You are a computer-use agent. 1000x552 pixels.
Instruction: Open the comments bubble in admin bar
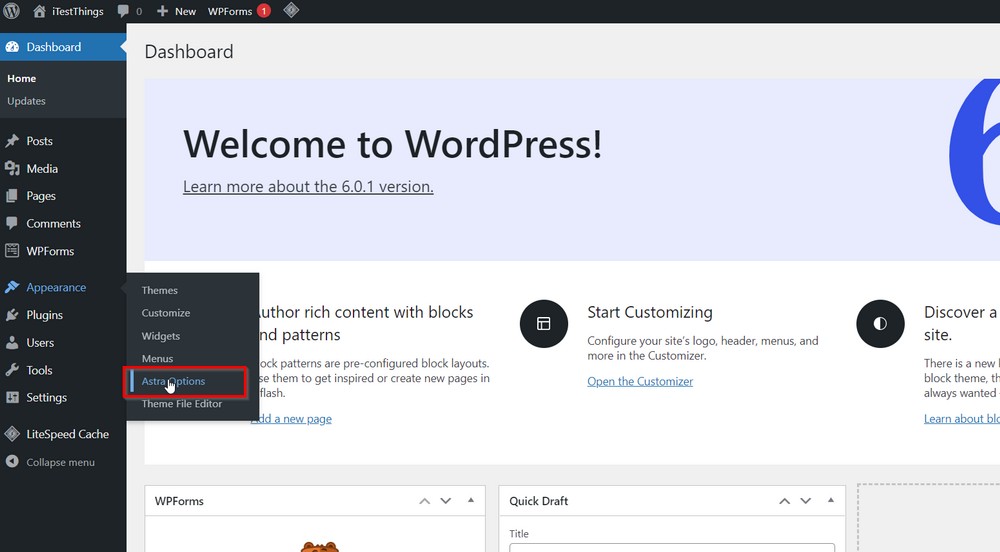(x=123, y=11)
